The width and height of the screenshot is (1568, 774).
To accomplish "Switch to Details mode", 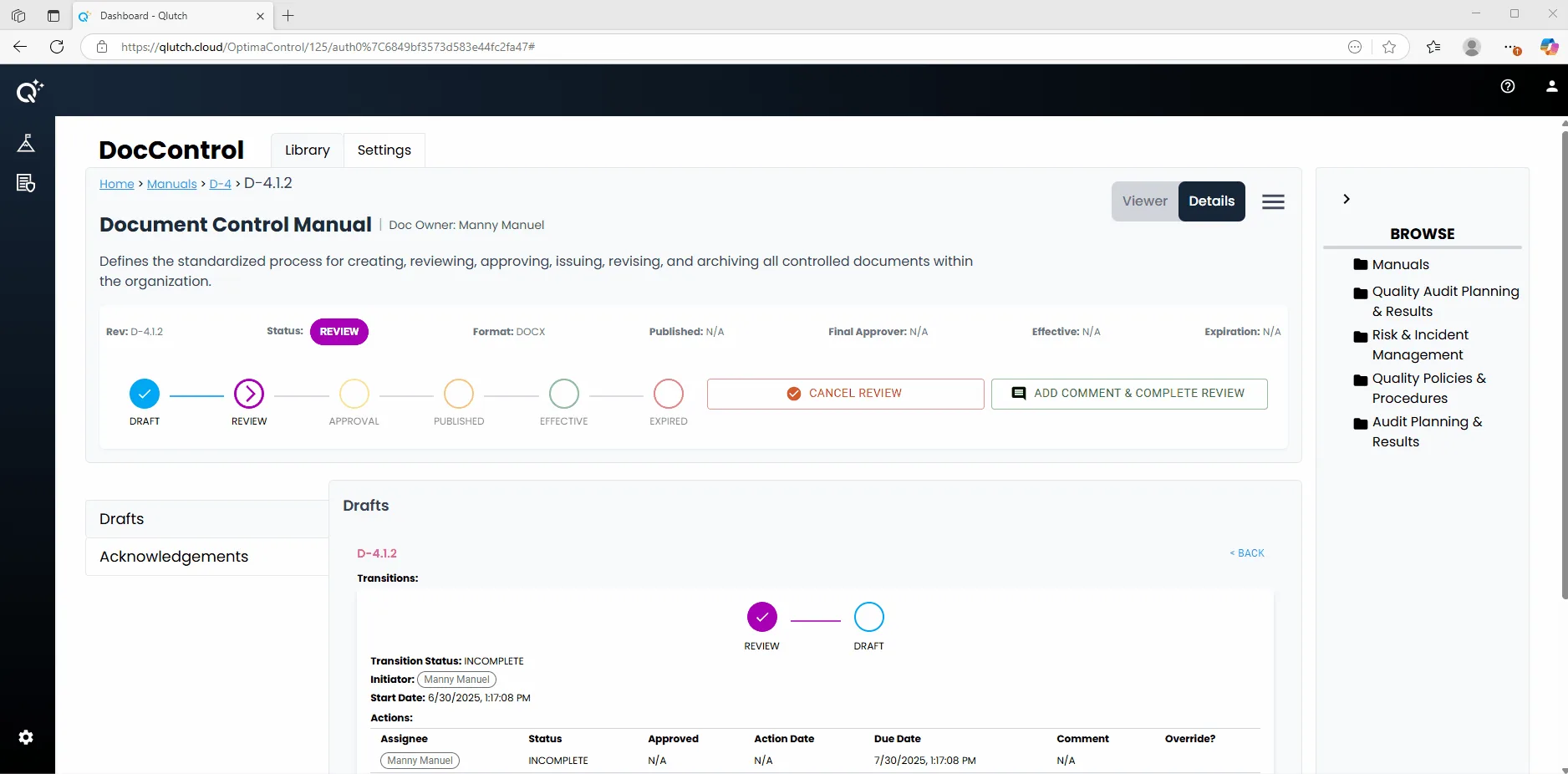I will coord(1212,201).
